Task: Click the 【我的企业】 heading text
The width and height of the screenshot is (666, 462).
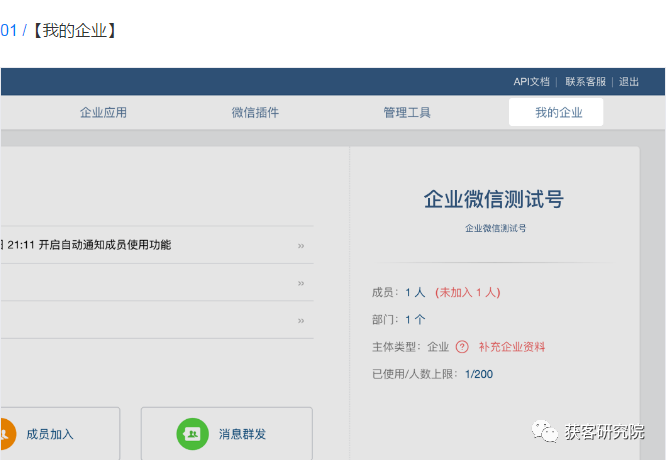Action: [74, 31]
